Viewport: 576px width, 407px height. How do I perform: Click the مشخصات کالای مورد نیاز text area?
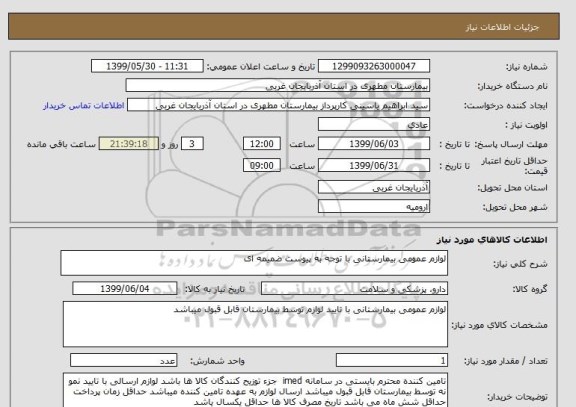point(255,324)
